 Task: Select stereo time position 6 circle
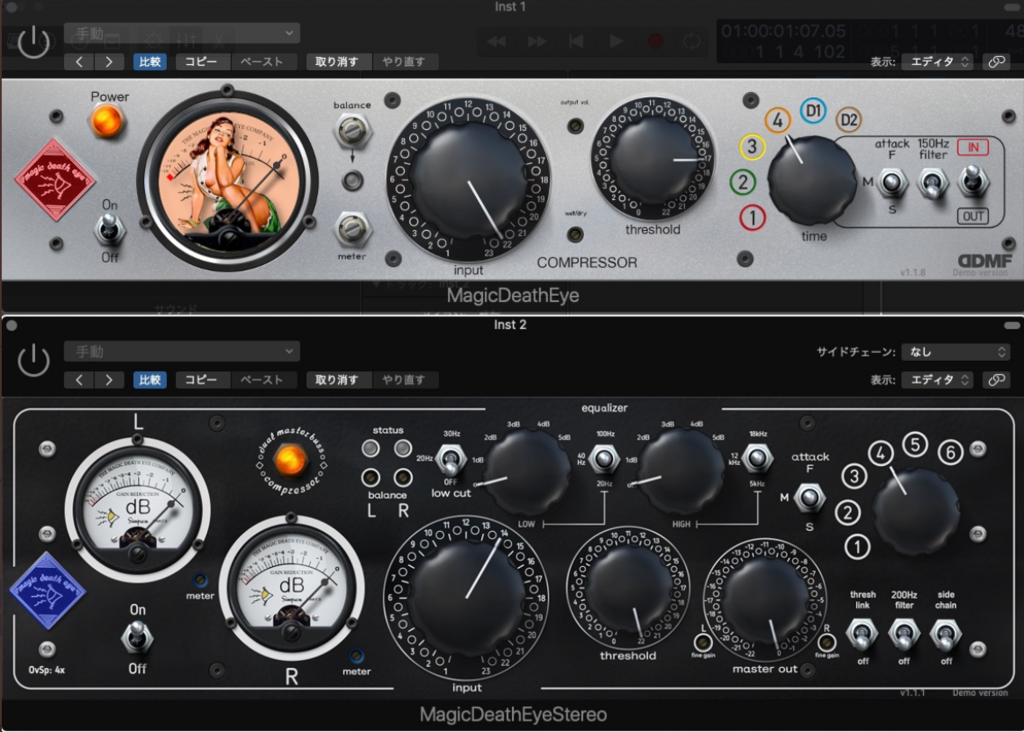950,452
